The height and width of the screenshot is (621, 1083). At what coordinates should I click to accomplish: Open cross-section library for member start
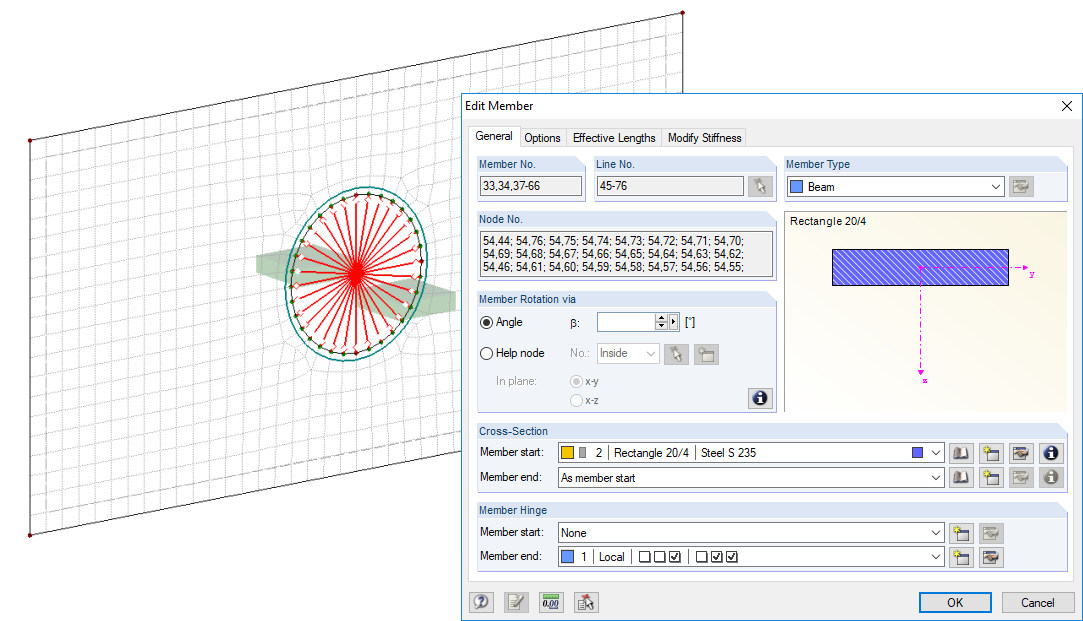(961, 453)
